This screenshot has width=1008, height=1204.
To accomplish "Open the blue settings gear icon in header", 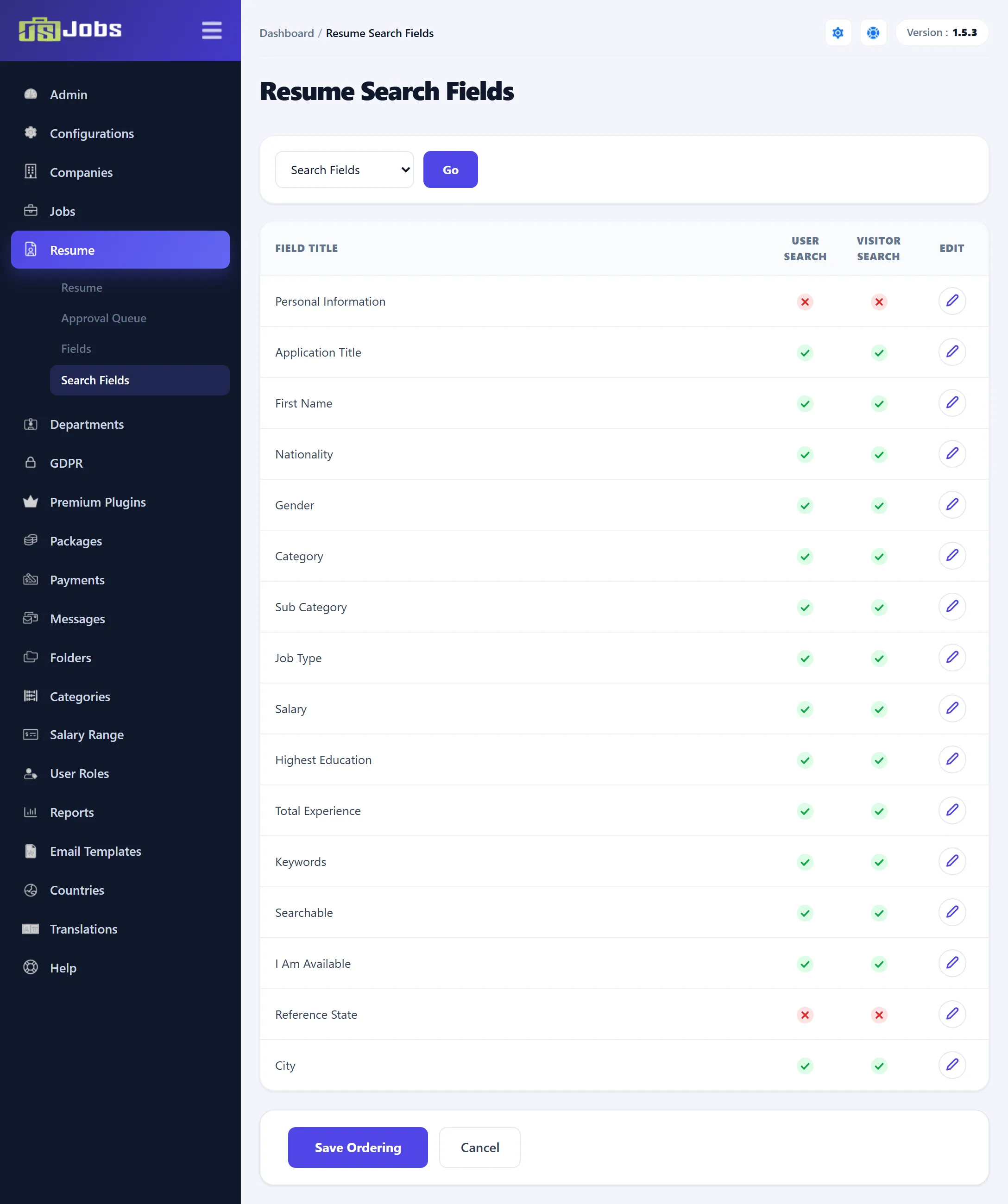I will [838, 33].
